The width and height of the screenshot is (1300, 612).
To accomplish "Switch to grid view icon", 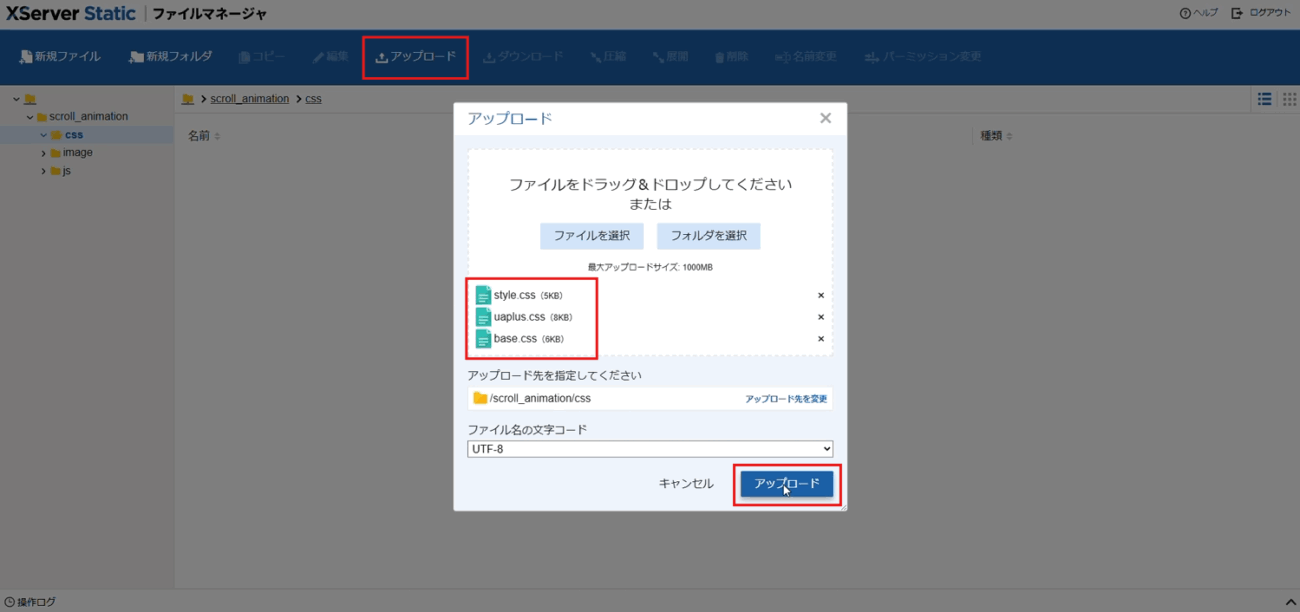I will (1289, 99).
